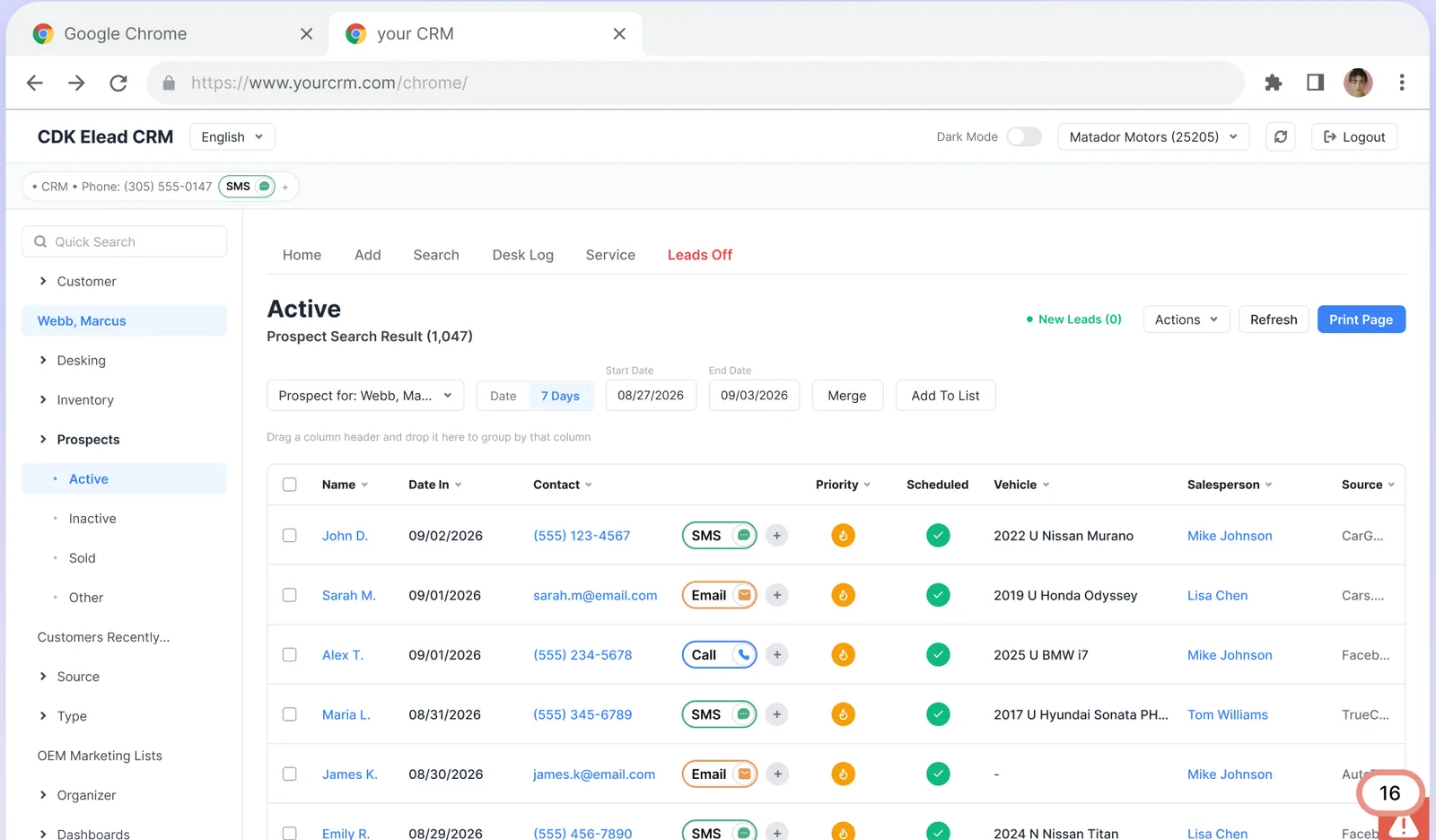Image resolution: width=1436 pixels, height=840 pixels.
Task: Click the Add To List button
Action: click(x=945, y=396)
